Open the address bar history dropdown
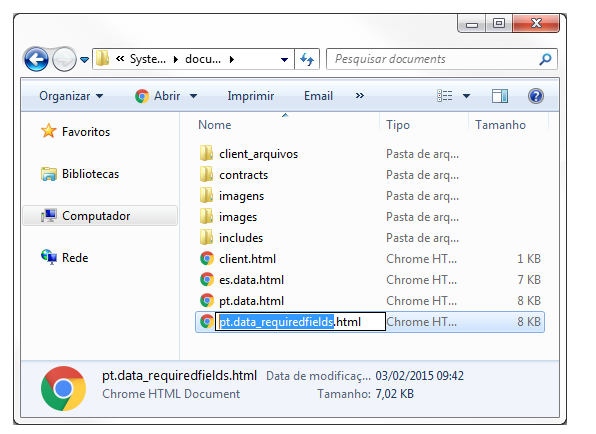The width and height of the screenshot is (596, 434). pos(284,59)
